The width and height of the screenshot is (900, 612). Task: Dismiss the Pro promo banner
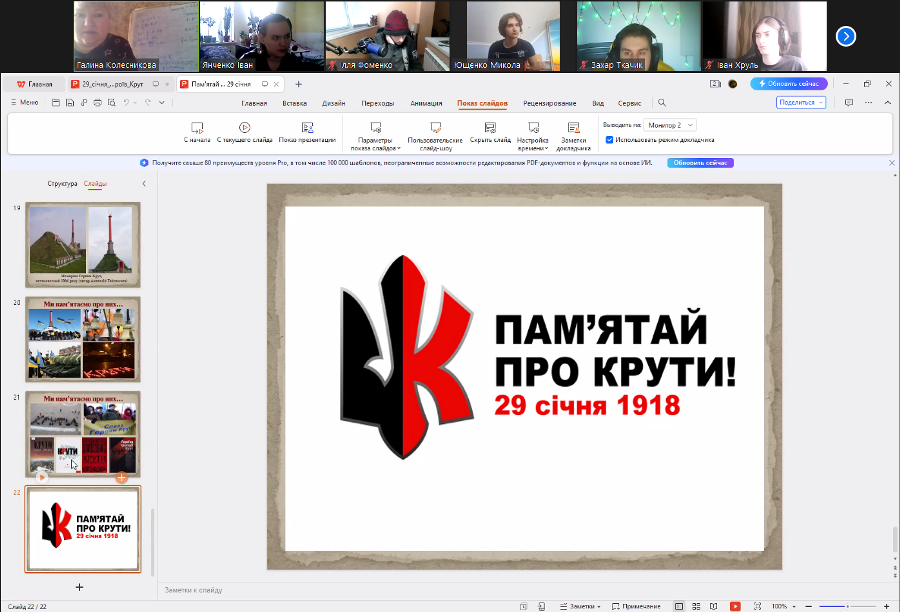[891, 163]
